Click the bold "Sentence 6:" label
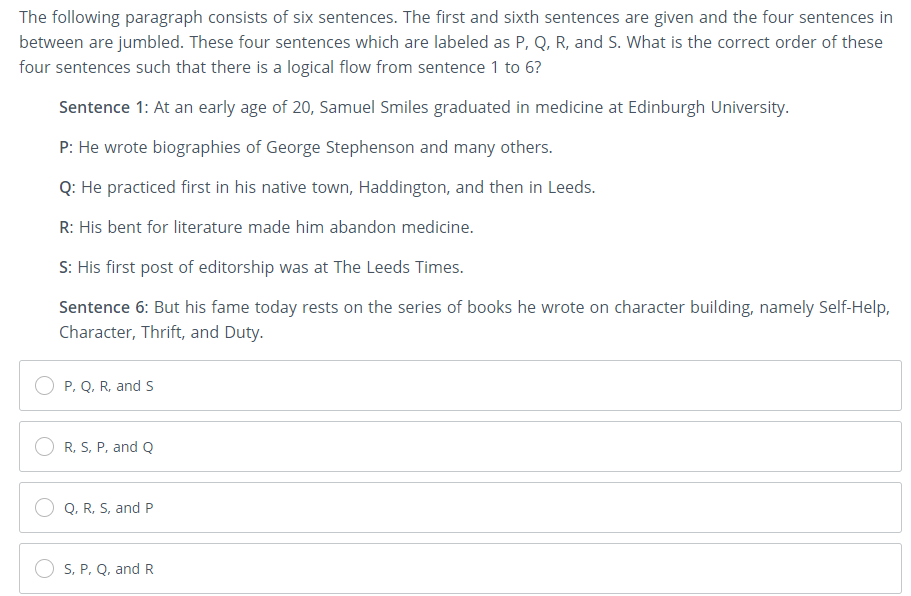The width and height of the screenshot is (911, 596). (x=104, y=307)
